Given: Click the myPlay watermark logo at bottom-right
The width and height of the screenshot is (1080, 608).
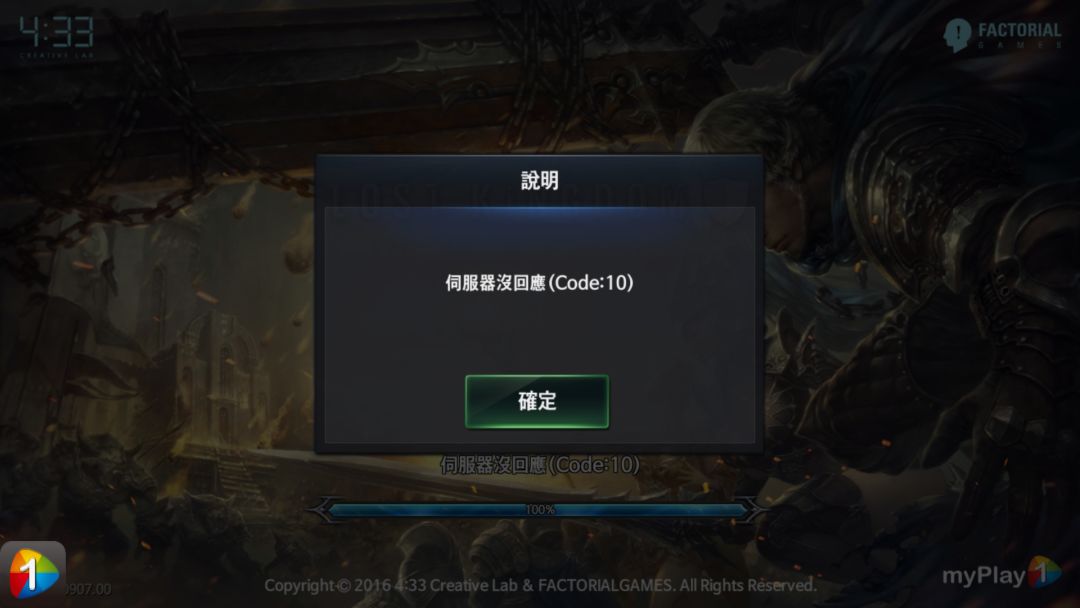Looking at the screenshot, I should (x=1001, y=574).
